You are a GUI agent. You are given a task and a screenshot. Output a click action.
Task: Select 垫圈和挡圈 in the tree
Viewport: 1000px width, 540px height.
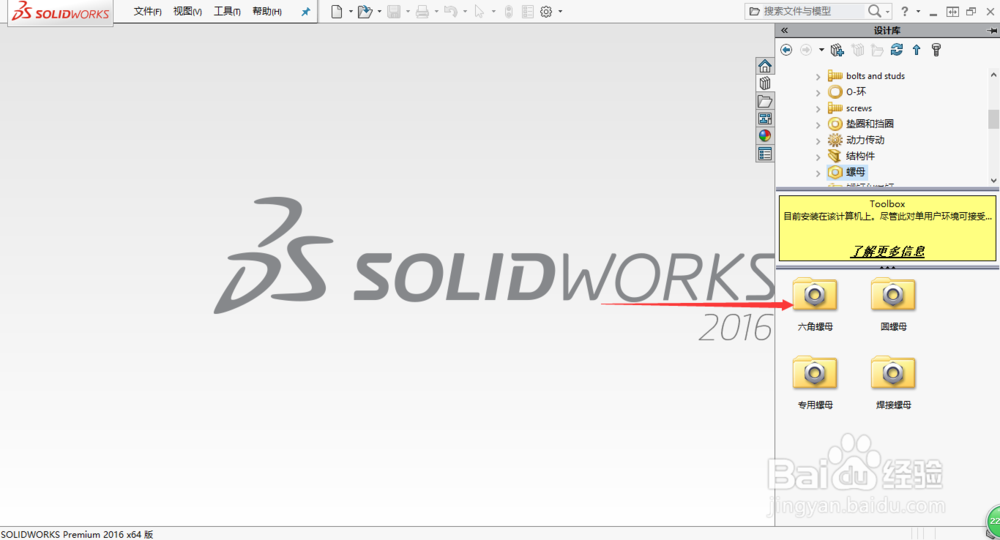pos(869,124)
